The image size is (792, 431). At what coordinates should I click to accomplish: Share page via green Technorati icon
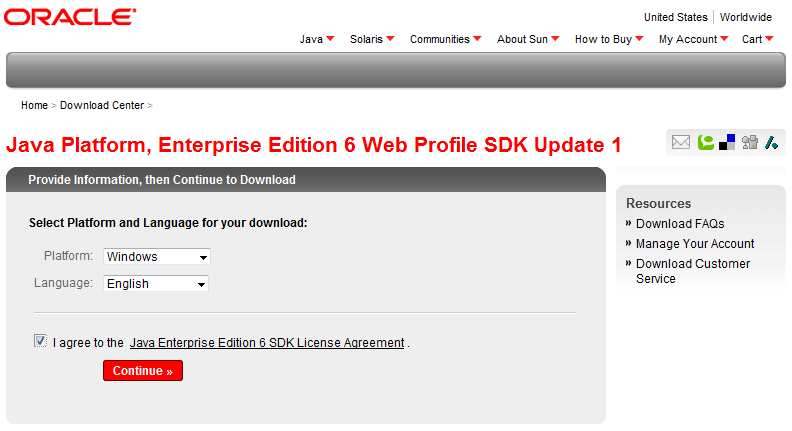706,142
